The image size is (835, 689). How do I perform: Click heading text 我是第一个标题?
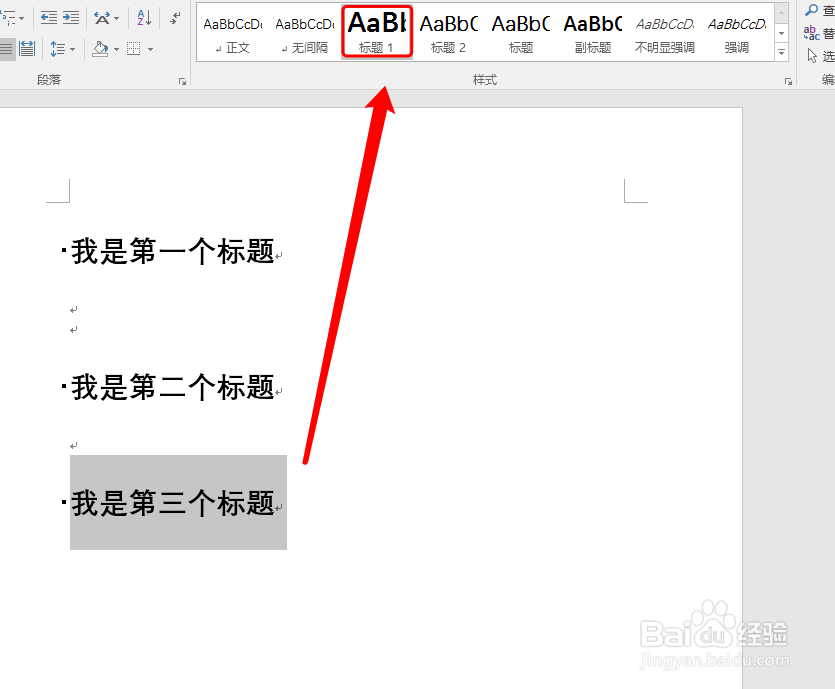tap(173, 251)
